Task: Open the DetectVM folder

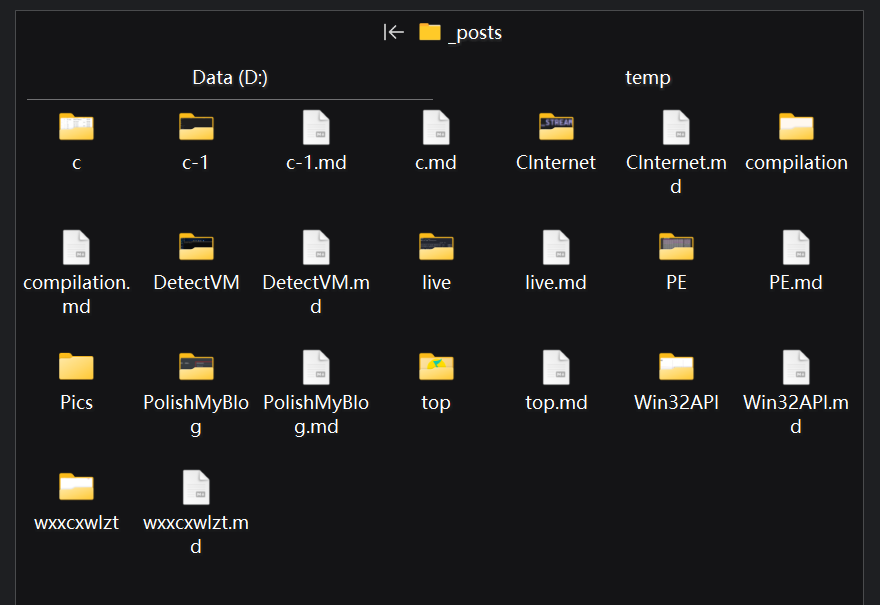Action: 196,248
